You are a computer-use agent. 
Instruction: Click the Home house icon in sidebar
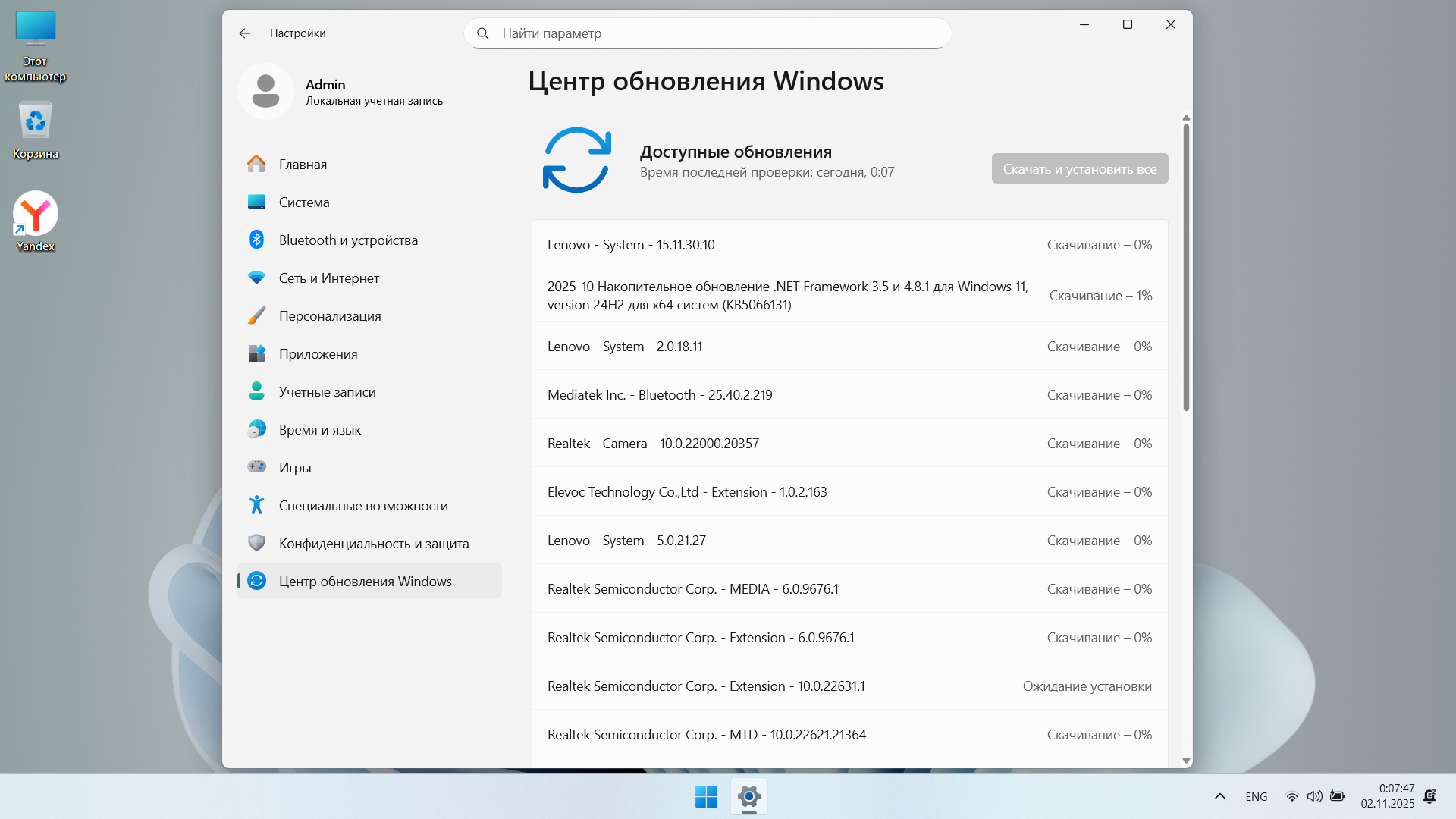(256, 164)
